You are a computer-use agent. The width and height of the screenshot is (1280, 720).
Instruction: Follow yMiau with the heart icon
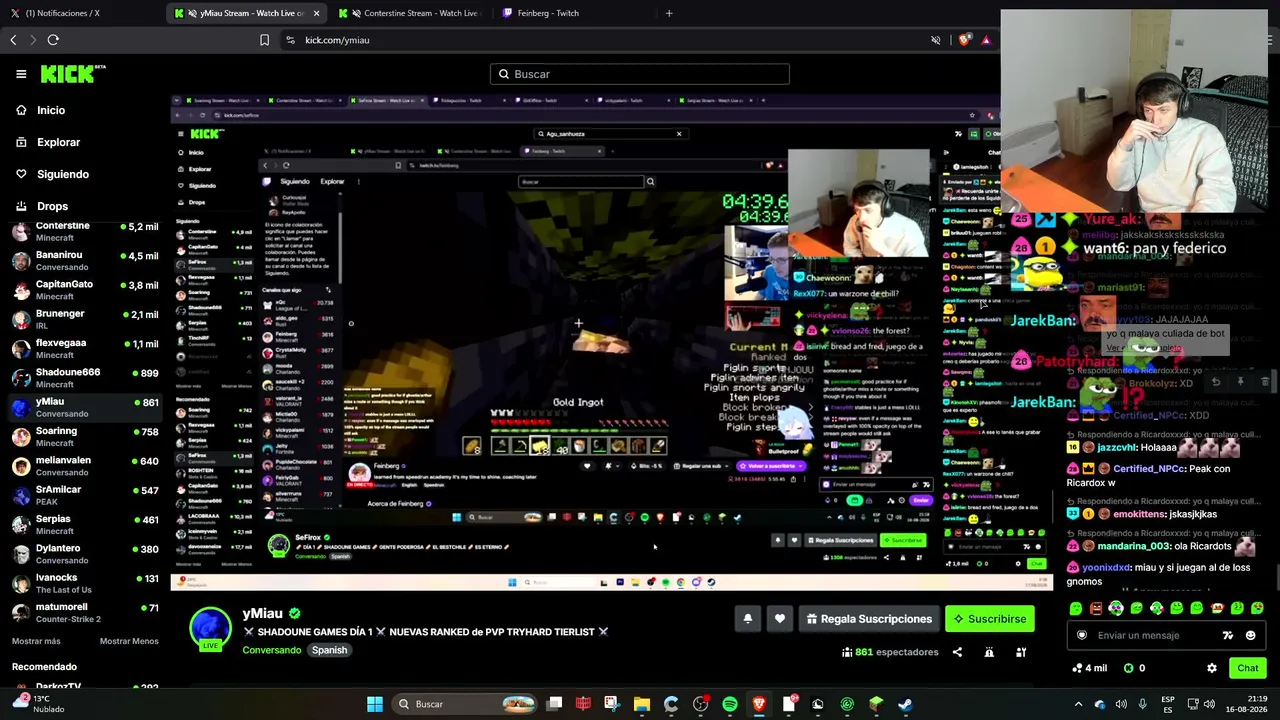(x=780, y=619)
